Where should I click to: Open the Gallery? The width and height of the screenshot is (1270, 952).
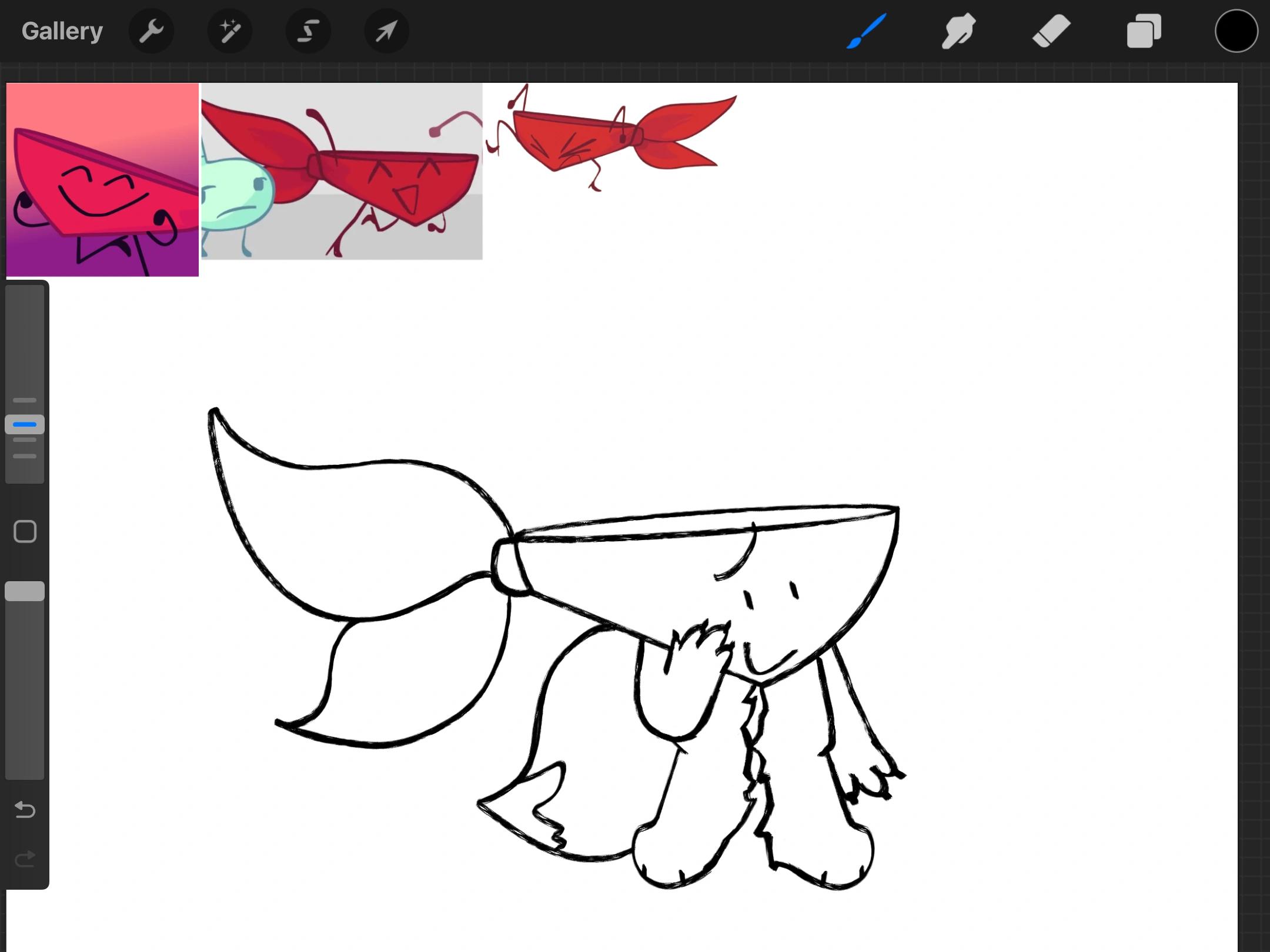[62, 31]
